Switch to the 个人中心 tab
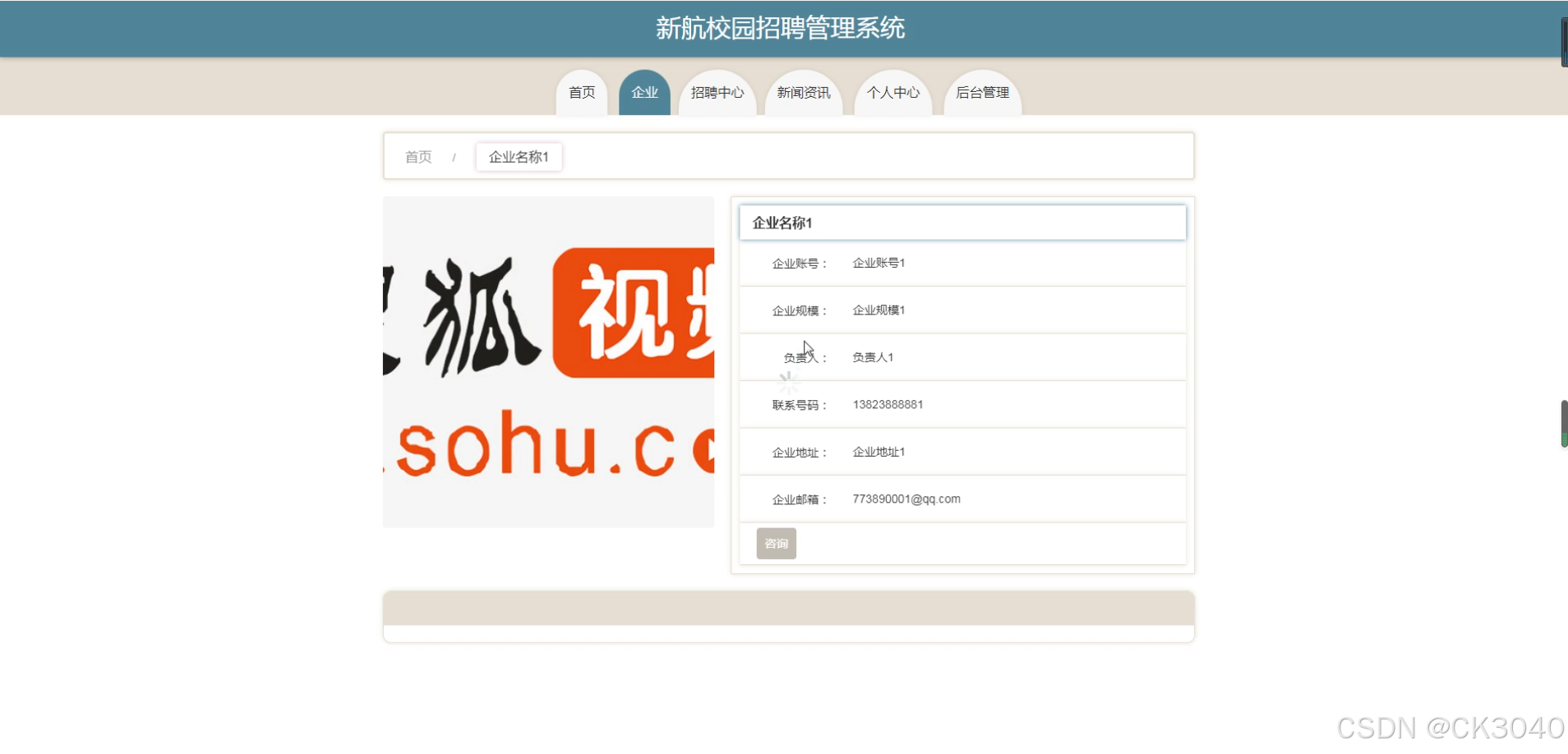The image size is (1568, 754). coord(893,93)
